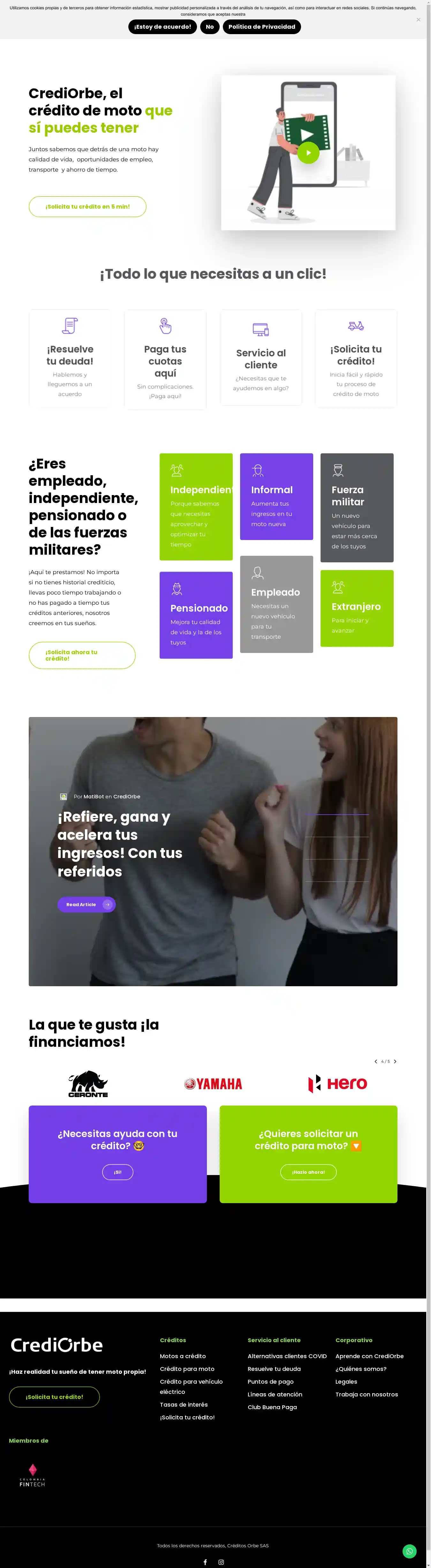The height and width of the screenshot is (1568, 431).
Task: Accept cookies with ¡Estoy de acuerdo!
Action: [x=163, y=27]
